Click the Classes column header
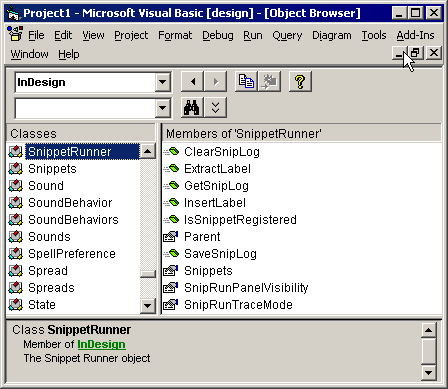Viewport: 448px width, 389px height. 81,134
